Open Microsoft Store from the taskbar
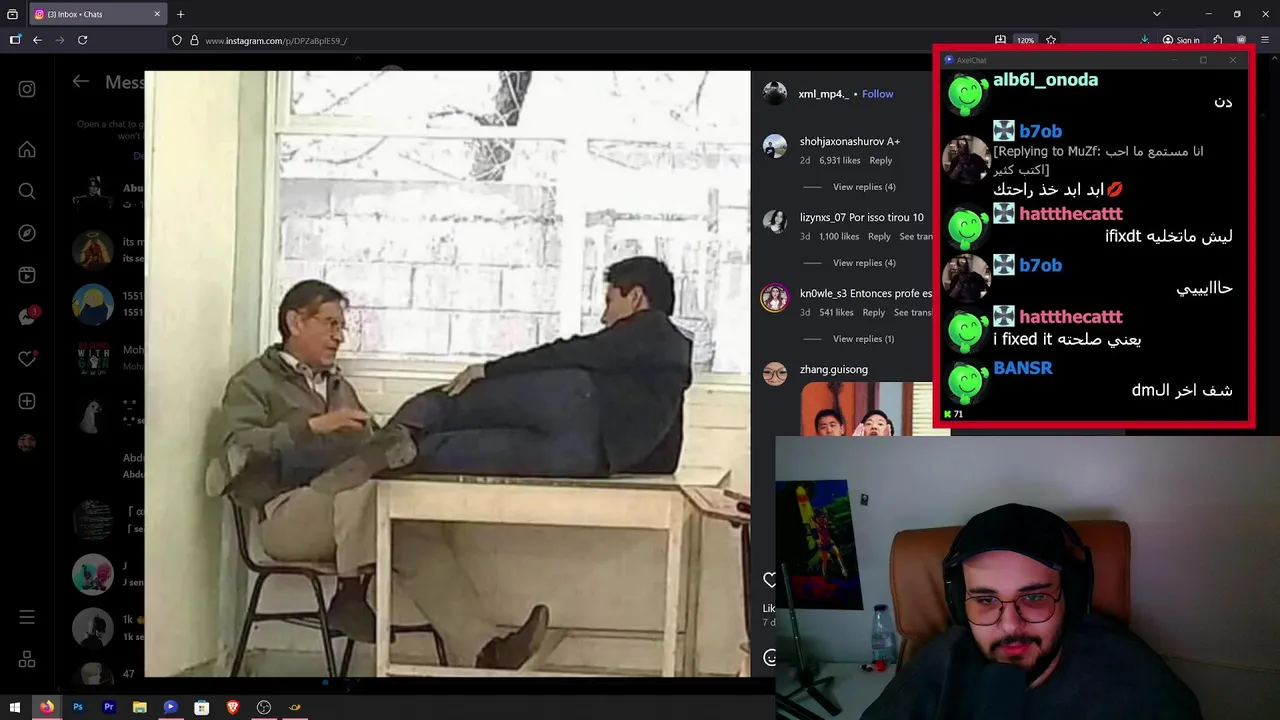 pos(202,707)
